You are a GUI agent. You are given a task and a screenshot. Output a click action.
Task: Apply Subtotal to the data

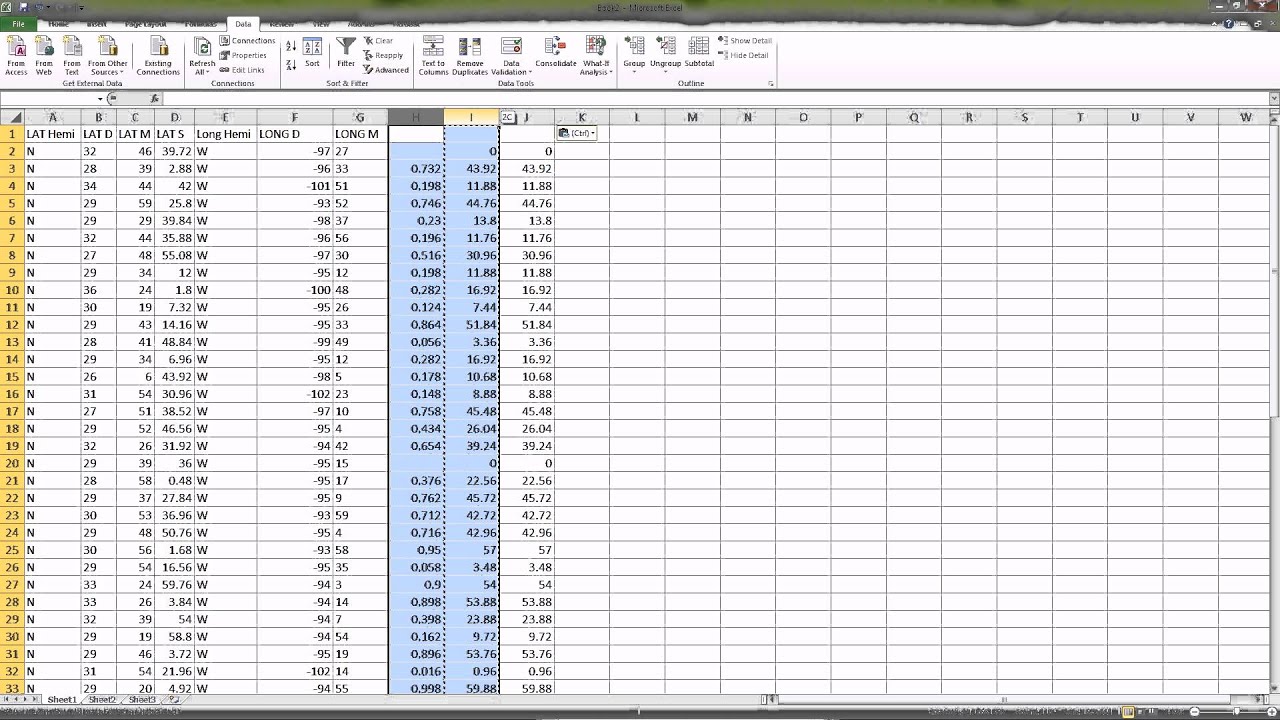[699, 54]
